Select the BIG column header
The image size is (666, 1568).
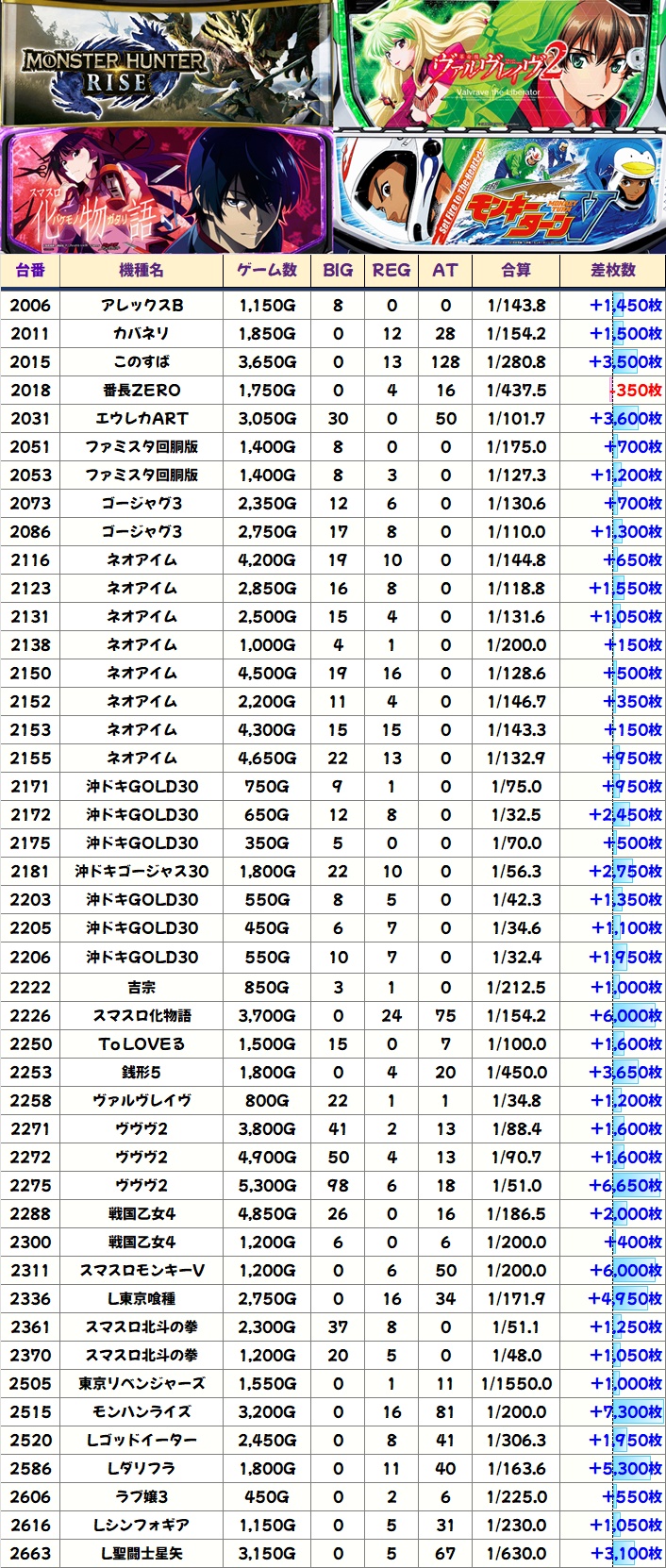tap(338, 271)
